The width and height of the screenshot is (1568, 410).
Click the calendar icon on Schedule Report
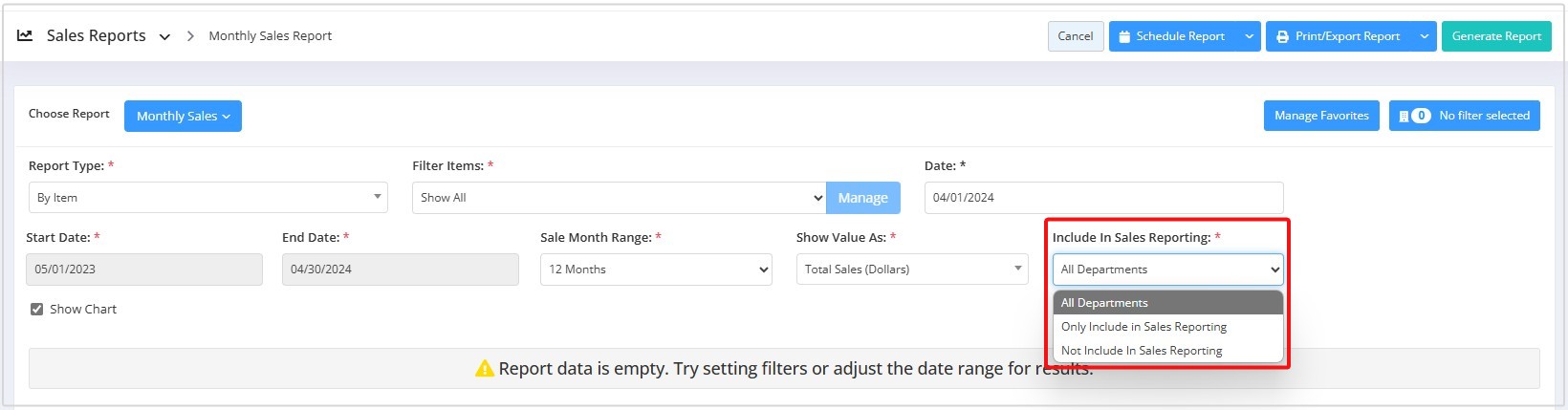tap(1124, 36)
